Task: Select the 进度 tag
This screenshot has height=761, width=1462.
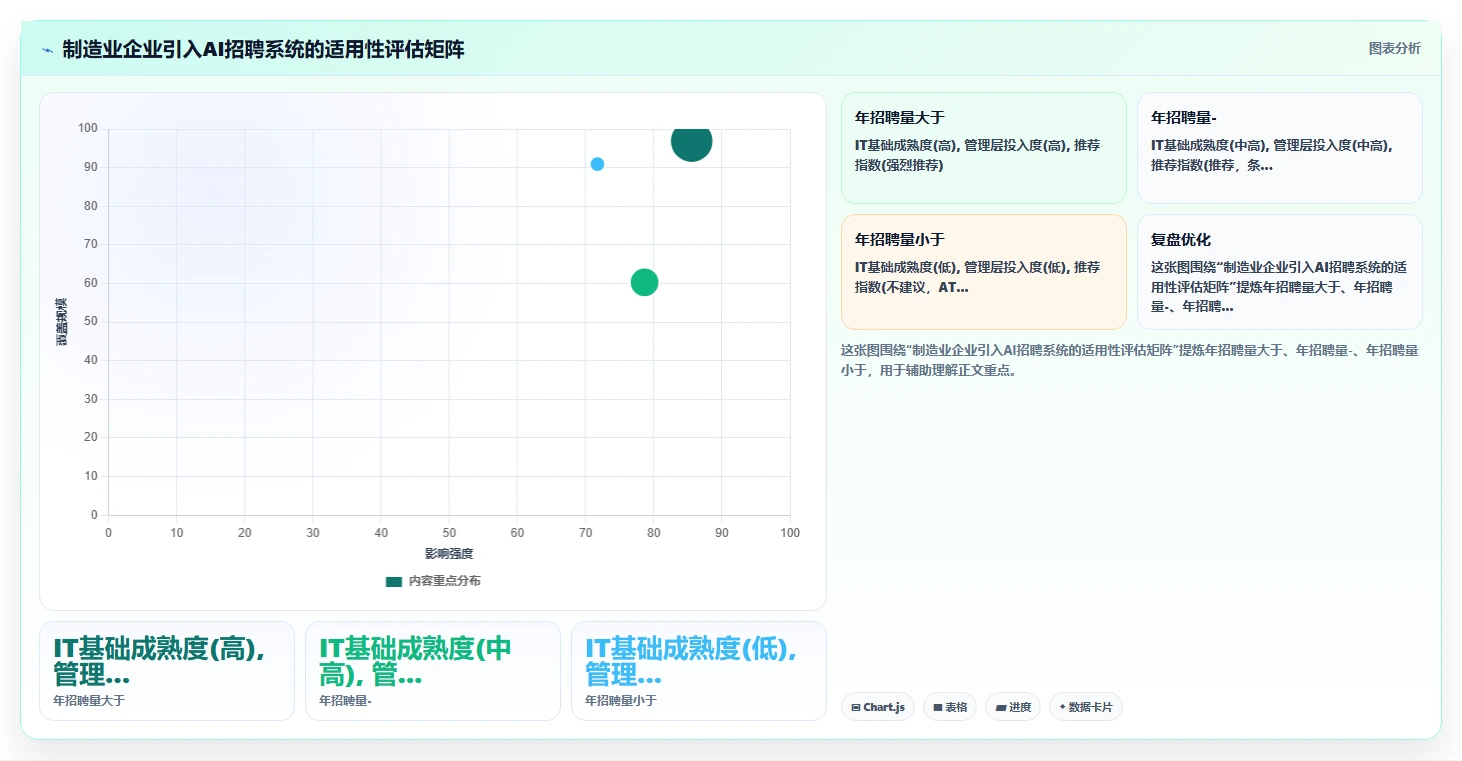Action: coord(1013,707)
